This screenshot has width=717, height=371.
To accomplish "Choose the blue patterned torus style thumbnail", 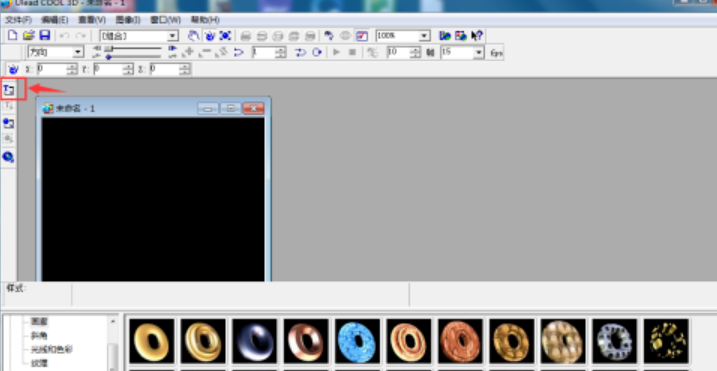I will click(357, 341).
